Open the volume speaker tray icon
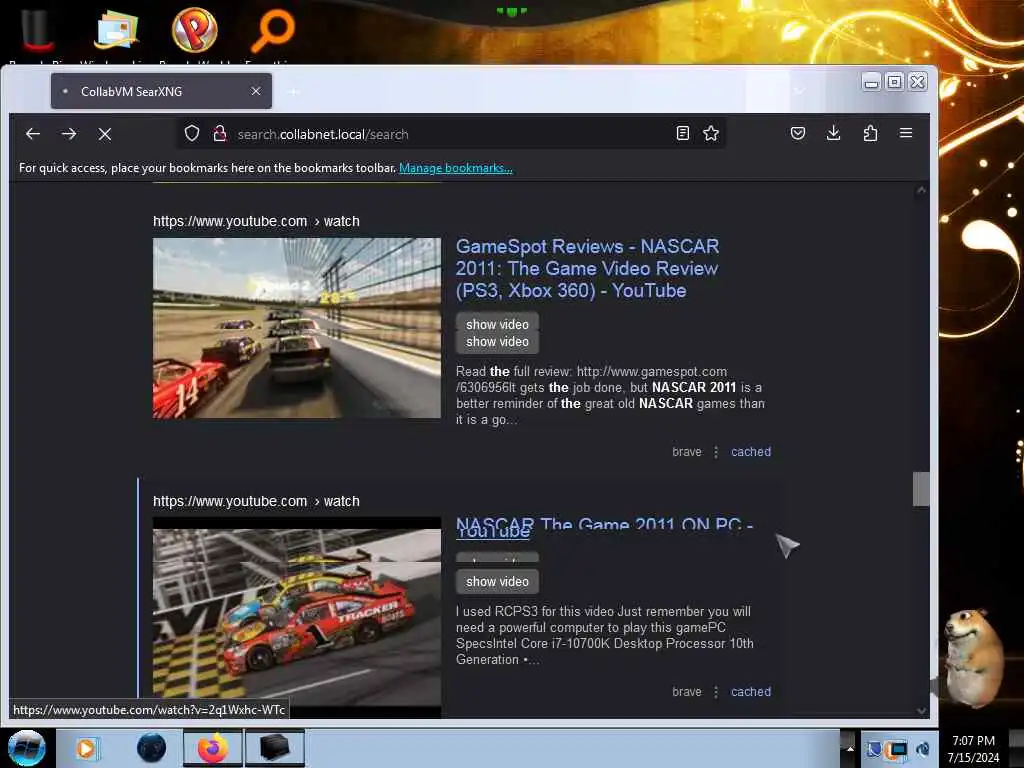 pos(923,748)
